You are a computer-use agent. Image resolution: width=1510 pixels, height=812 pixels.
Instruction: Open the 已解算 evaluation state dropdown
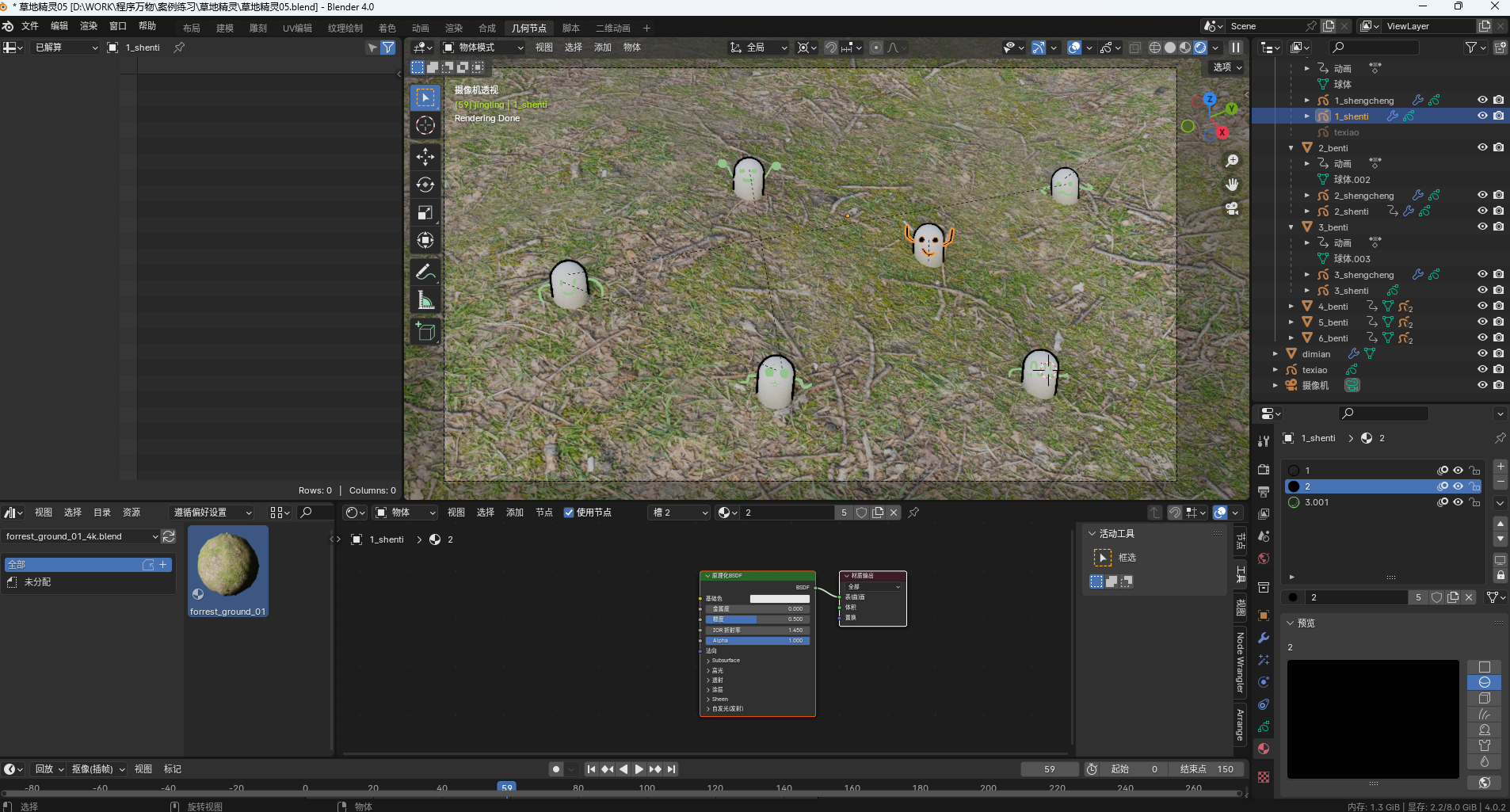pos(66,48)
